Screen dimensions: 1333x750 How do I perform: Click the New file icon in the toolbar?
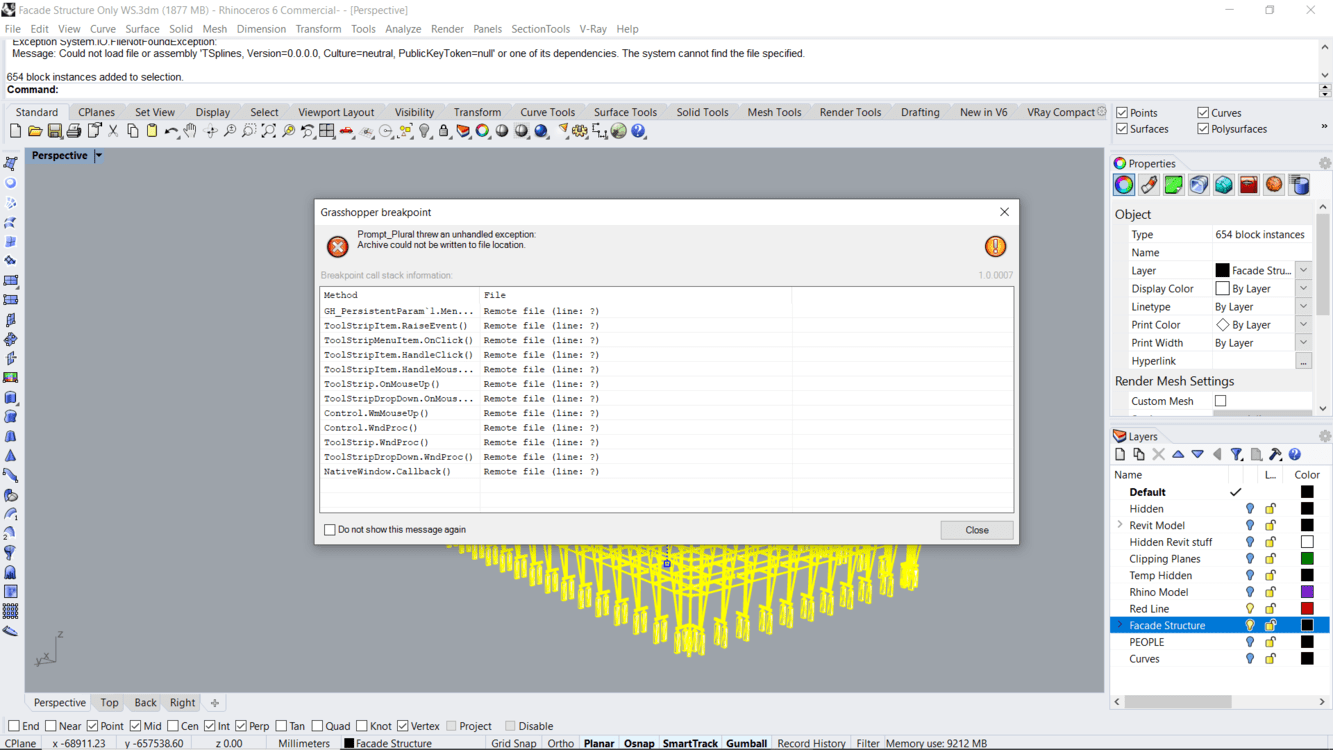[x=15, y=131]
